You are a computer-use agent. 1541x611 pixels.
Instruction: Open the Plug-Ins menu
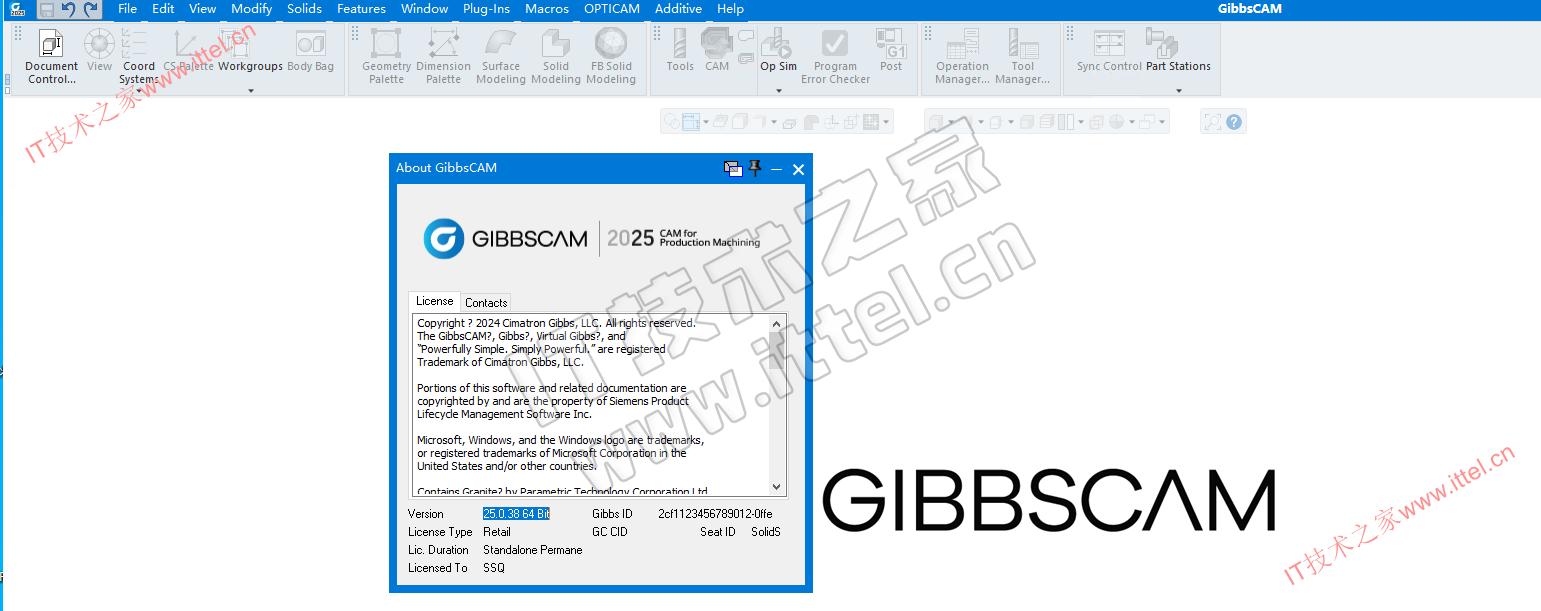pyautogui.click(x=486, y=9)
